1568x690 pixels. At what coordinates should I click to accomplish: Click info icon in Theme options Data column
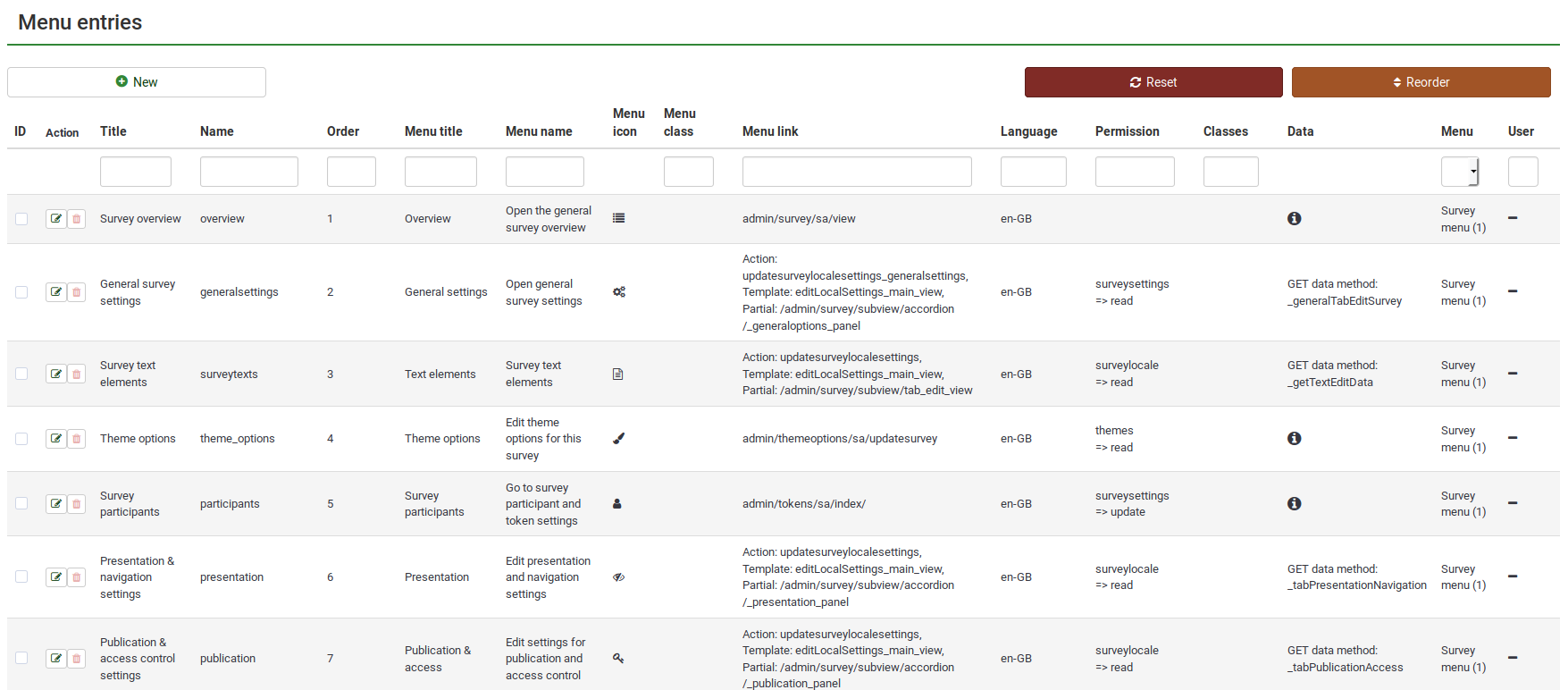pos(1294,439)
